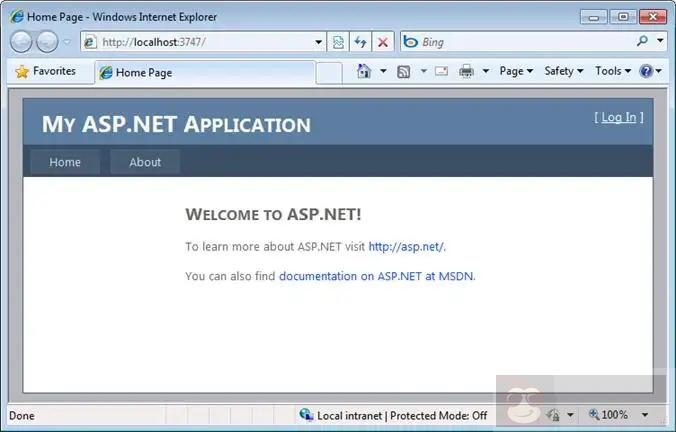Expand the Print options dropdown arrow
The height and width of the screenshot is (432, 676).
485,71
